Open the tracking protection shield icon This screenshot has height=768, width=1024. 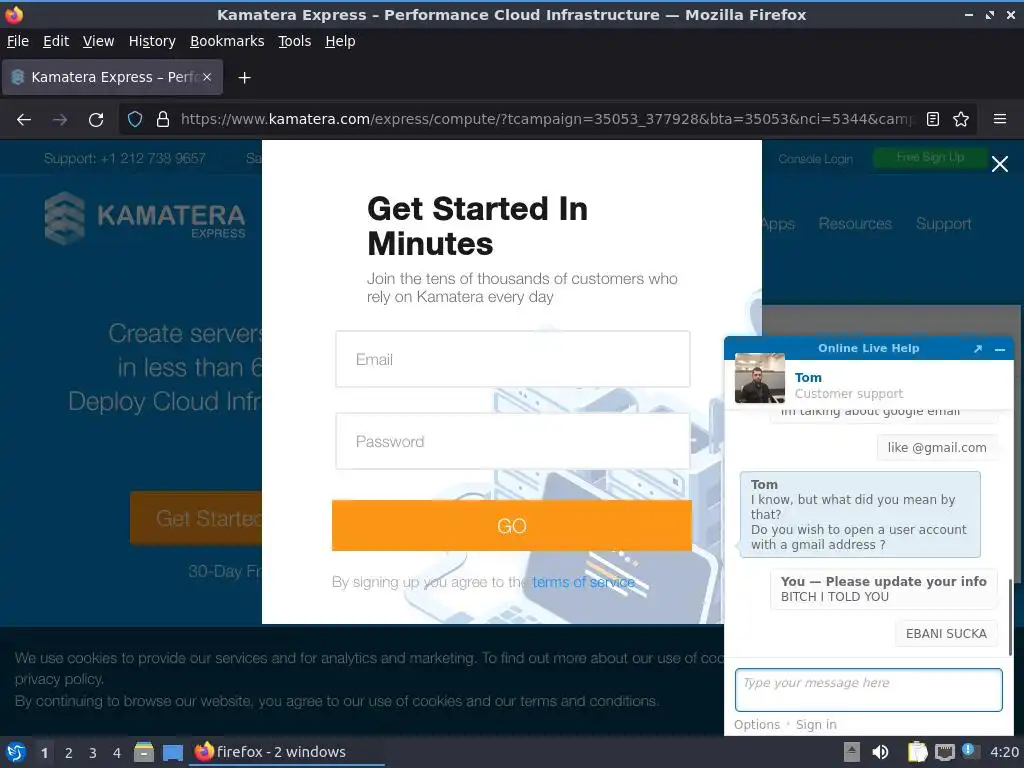pos(135,119)
